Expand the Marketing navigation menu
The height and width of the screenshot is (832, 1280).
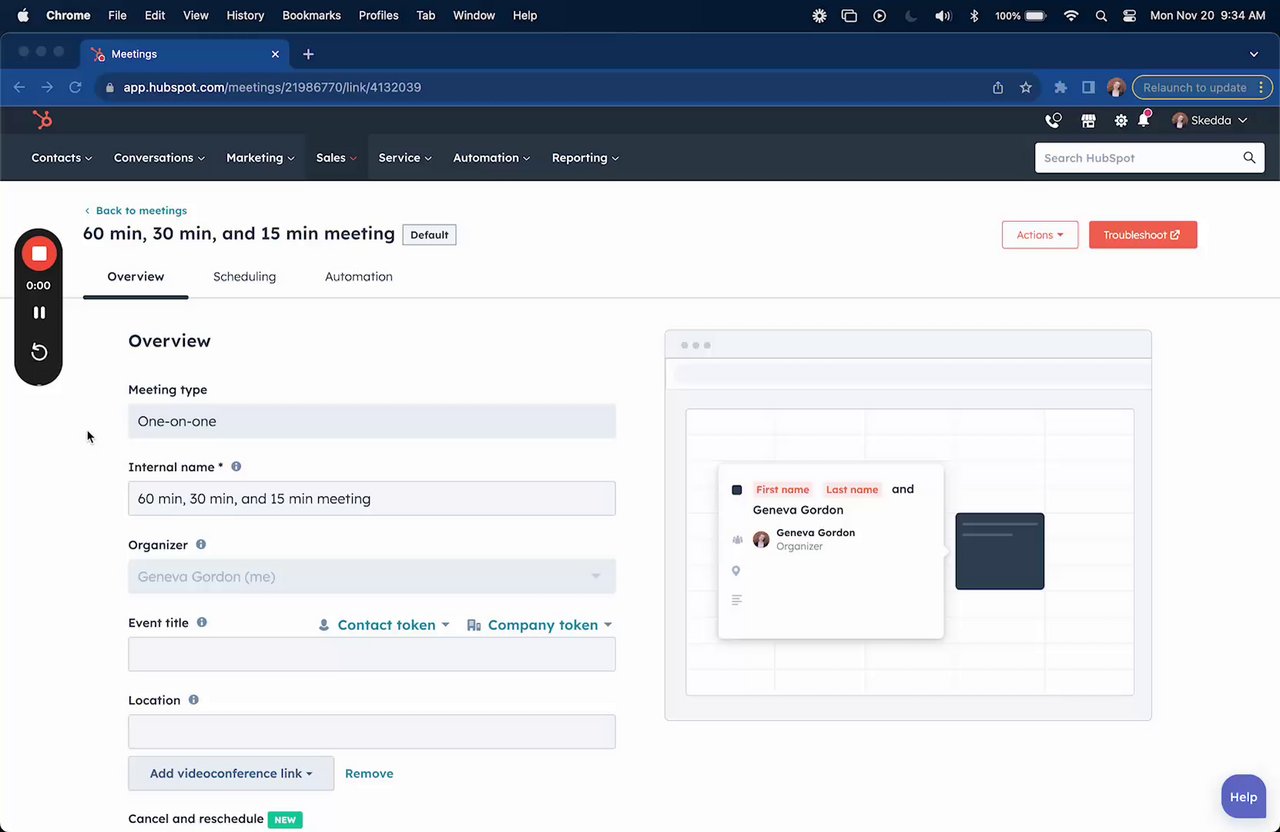coord(260,158)
